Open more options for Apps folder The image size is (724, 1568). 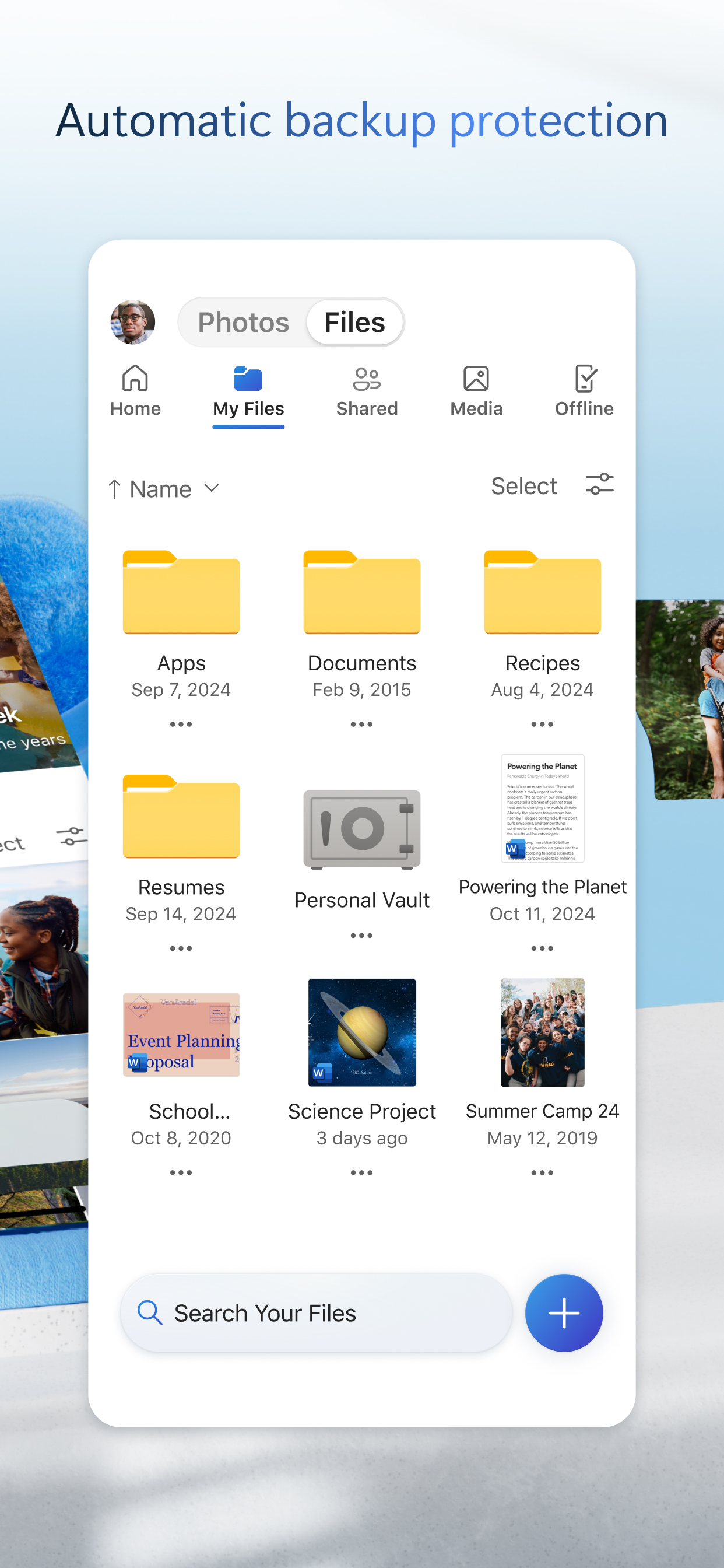pos(181,724)
